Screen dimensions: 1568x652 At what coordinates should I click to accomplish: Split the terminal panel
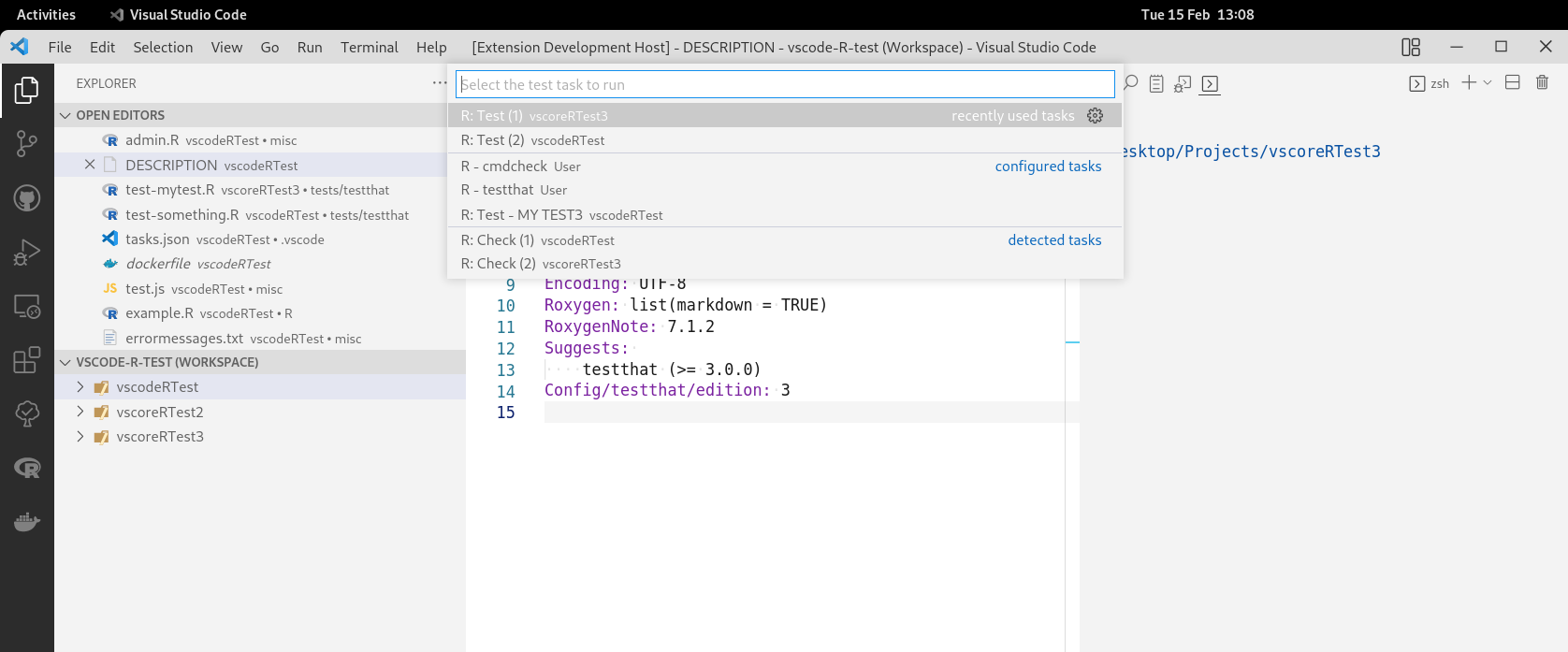1512,82
